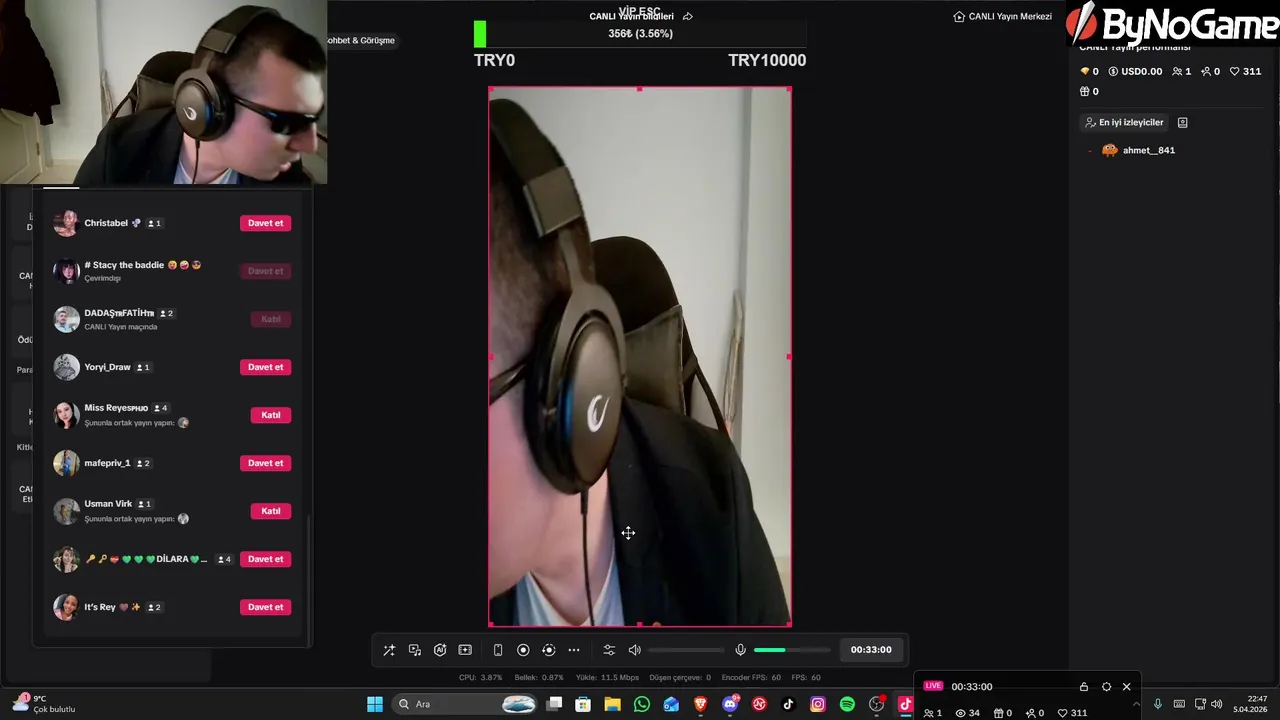Open CANLI Yayın Merkezi link

coord(1003,16)
